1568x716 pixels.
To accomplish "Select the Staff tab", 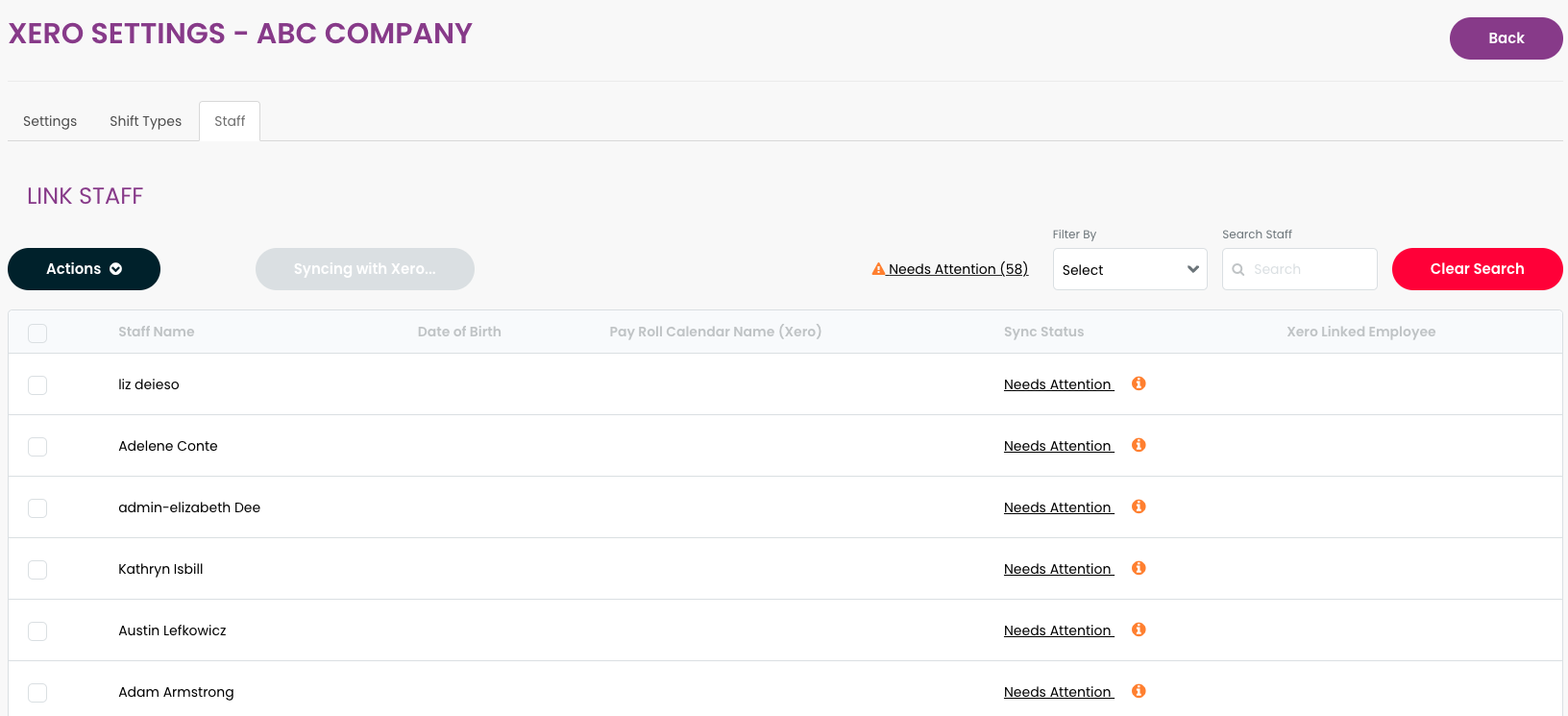I will 230,121.
